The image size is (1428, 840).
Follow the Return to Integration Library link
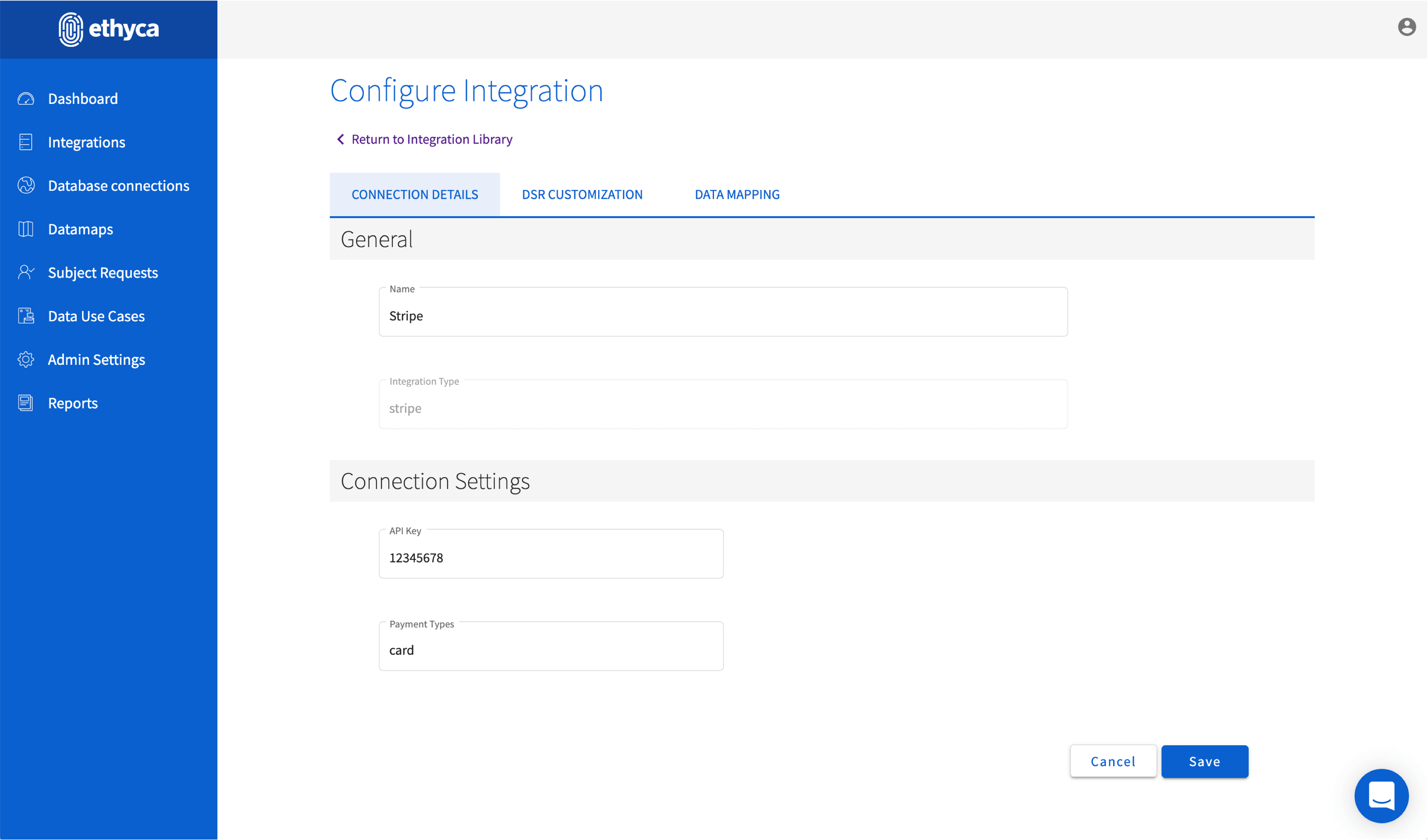(x=432, y=139)
